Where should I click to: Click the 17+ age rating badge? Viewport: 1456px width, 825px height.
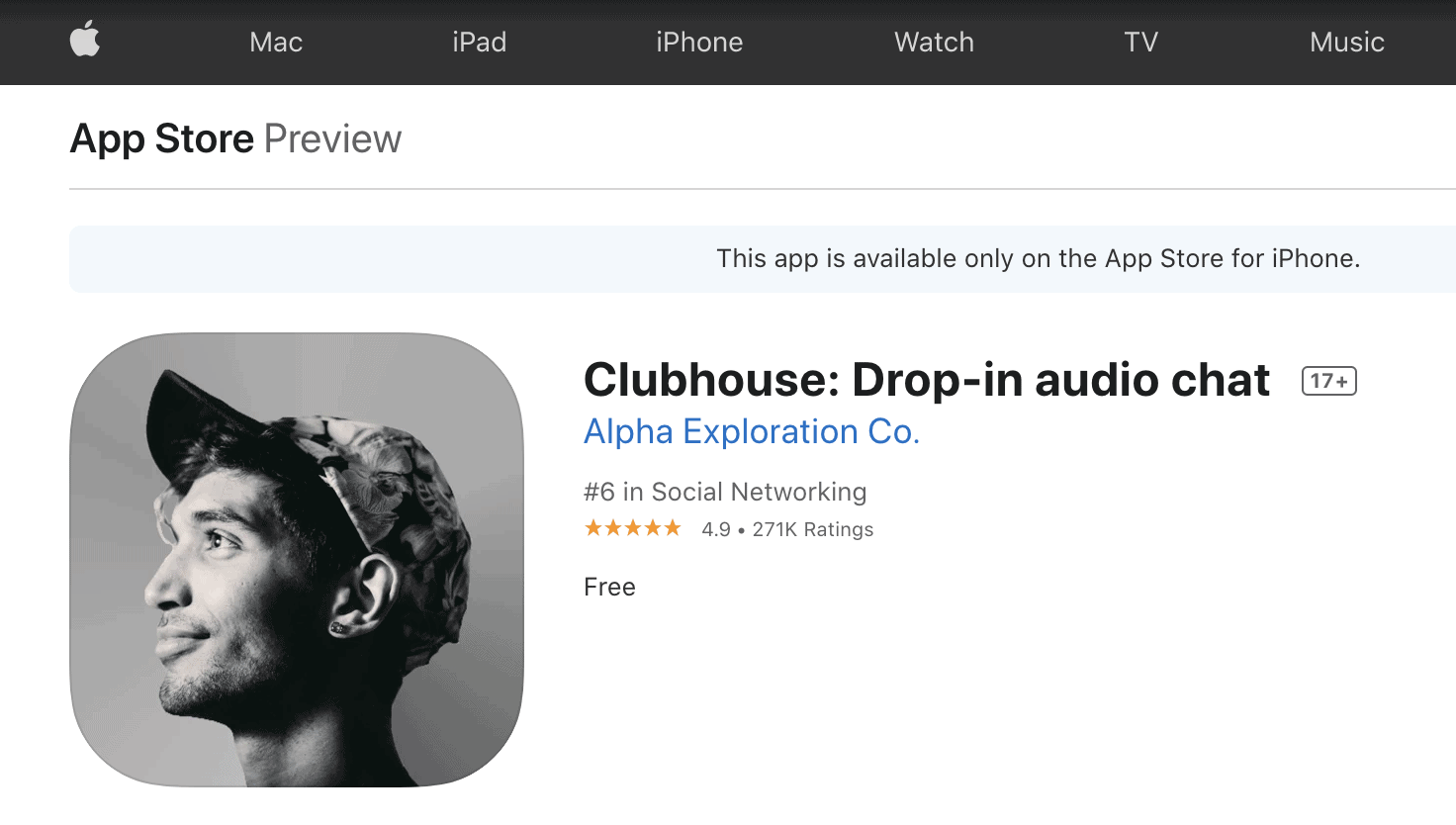tap(1329, 381)
